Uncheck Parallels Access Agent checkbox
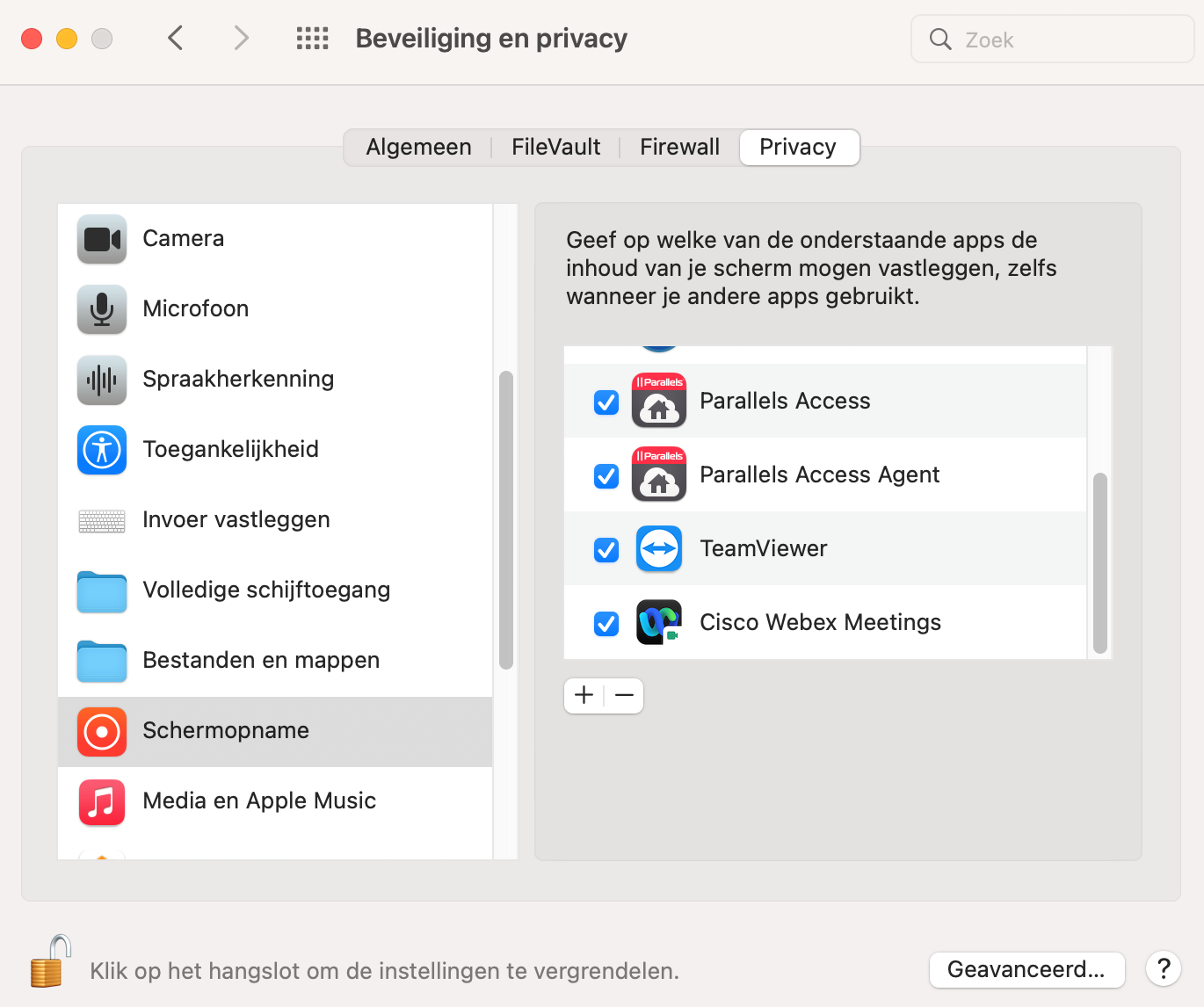Screen dimensions: 1204x1007 point(606,476)
